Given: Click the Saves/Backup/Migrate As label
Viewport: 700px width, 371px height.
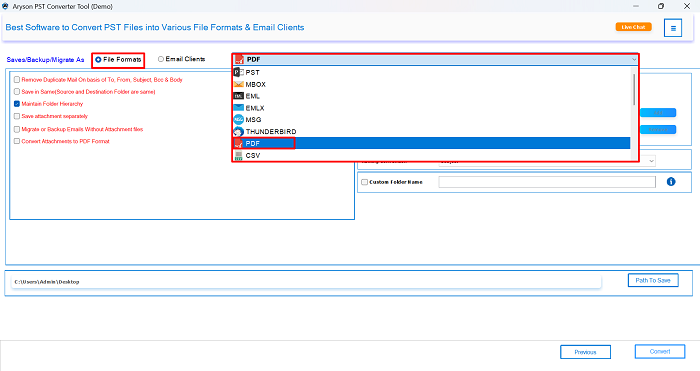Looking at the screenshot, I should coord(45,59).
